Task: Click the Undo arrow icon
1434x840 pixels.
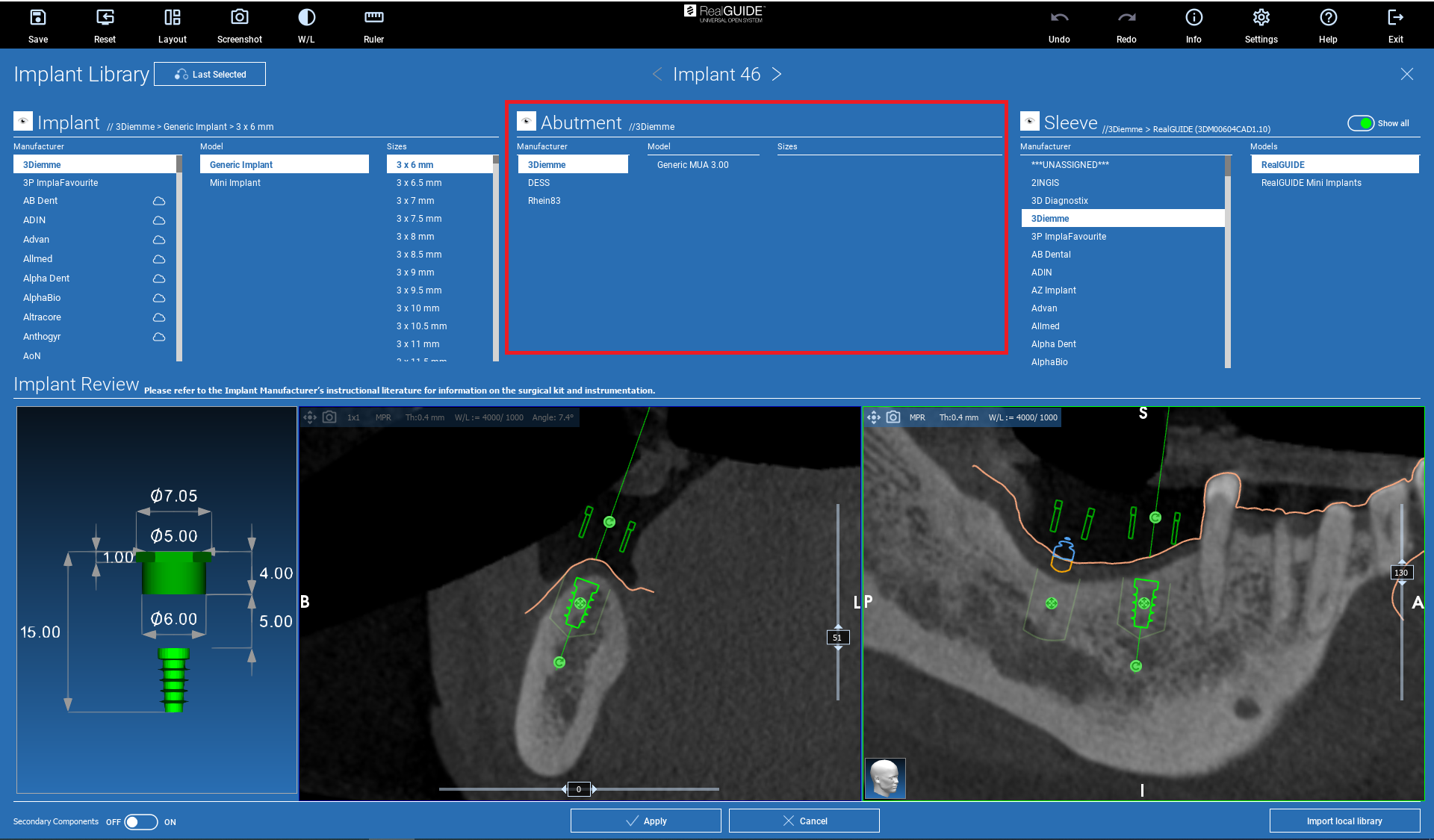Action: [1058, 18]
